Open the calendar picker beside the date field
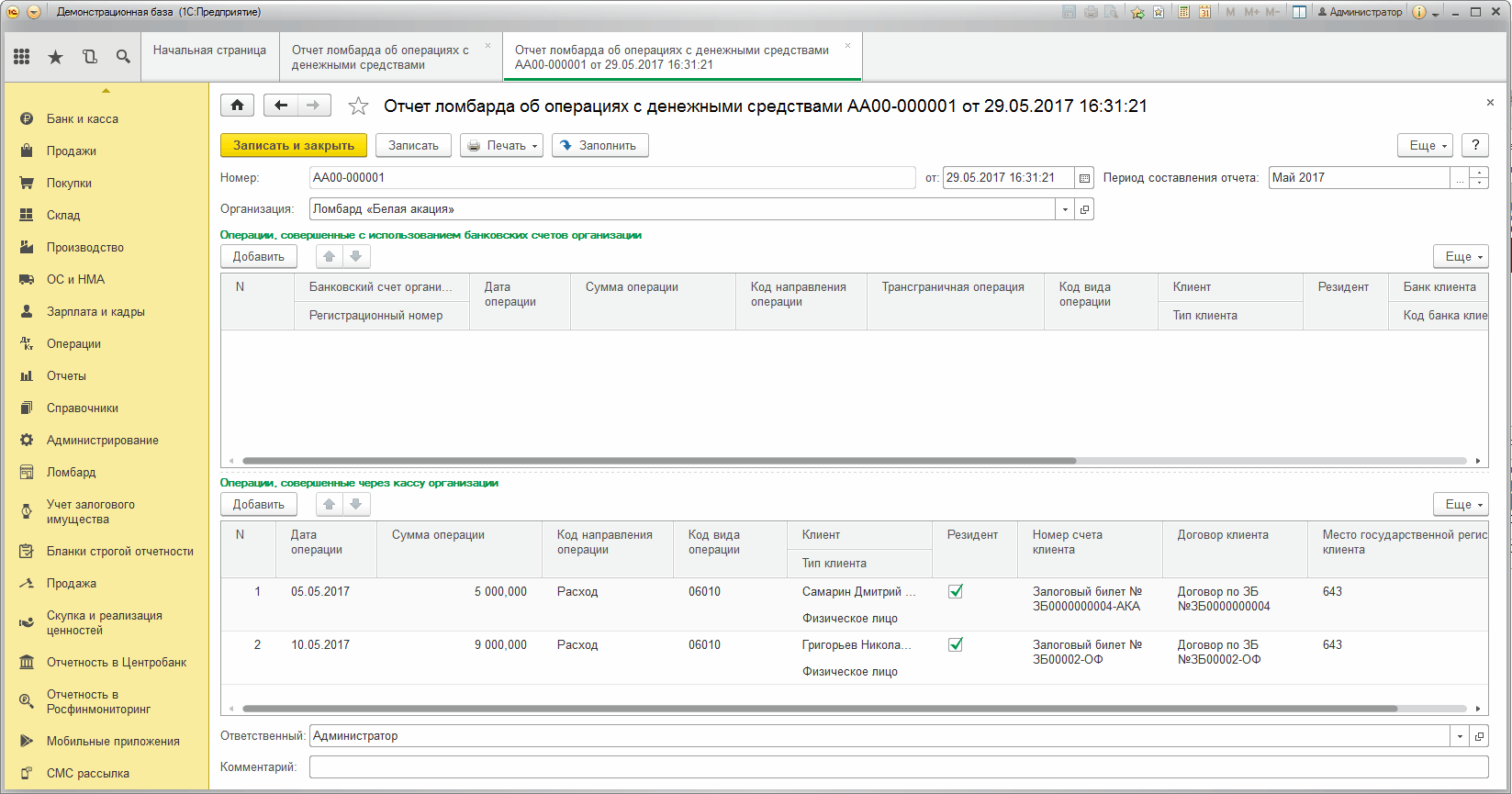This screenshot has height=794, width=1512. pyautogui.click(x=1084, y=178)
